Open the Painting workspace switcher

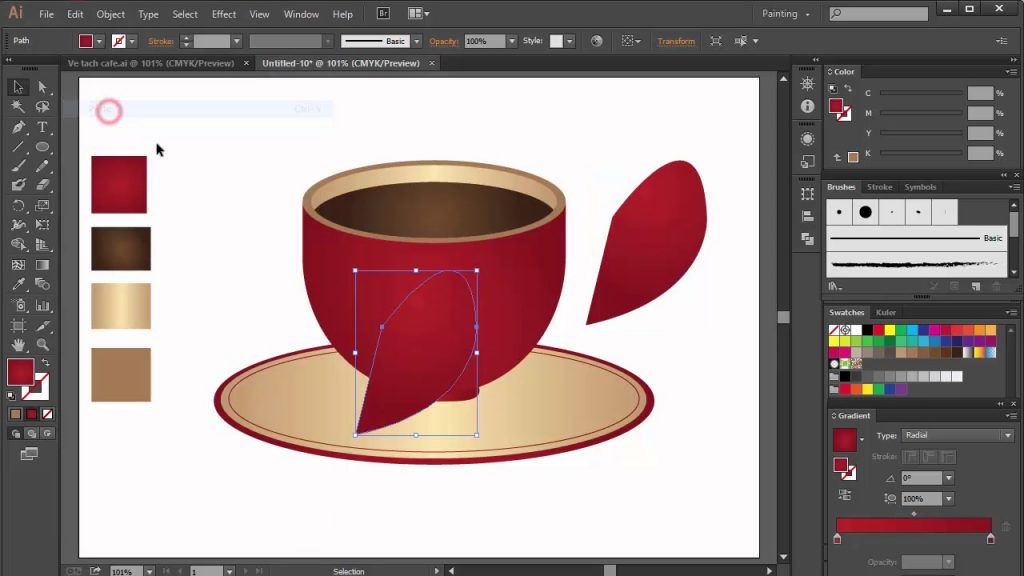coord(786,14)
